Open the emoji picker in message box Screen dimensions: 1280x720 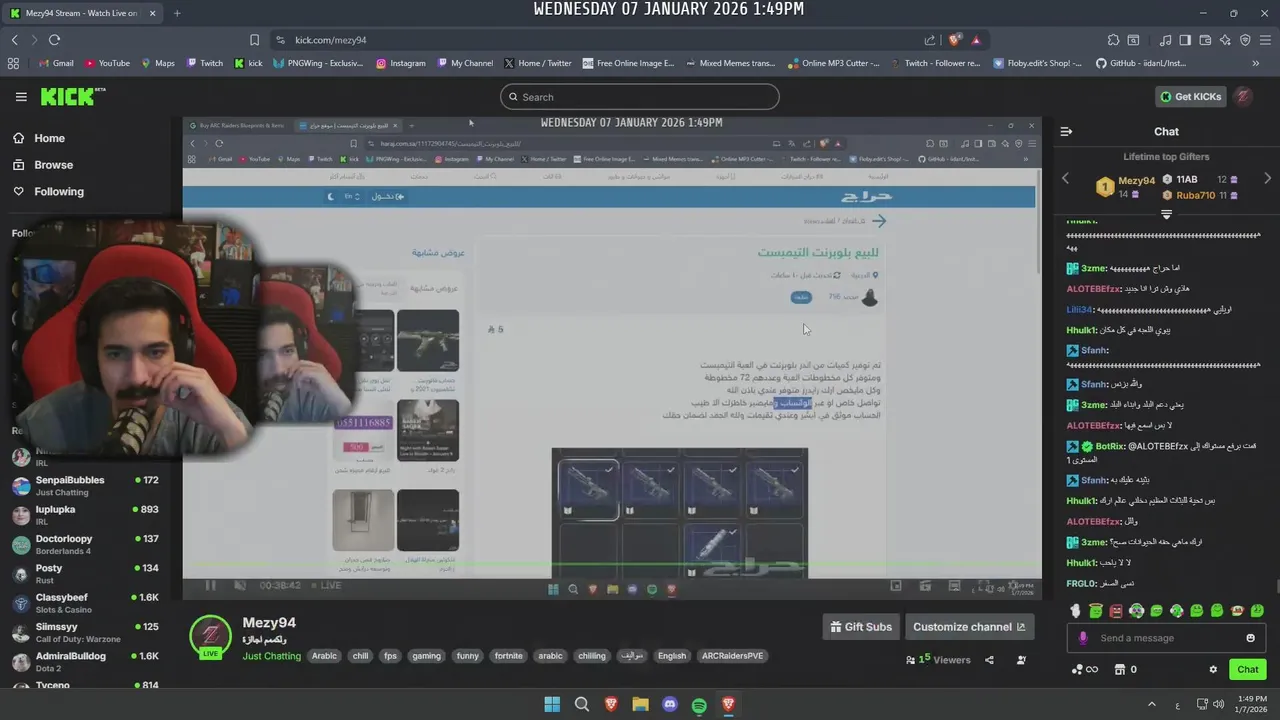tap(1250, 638)
